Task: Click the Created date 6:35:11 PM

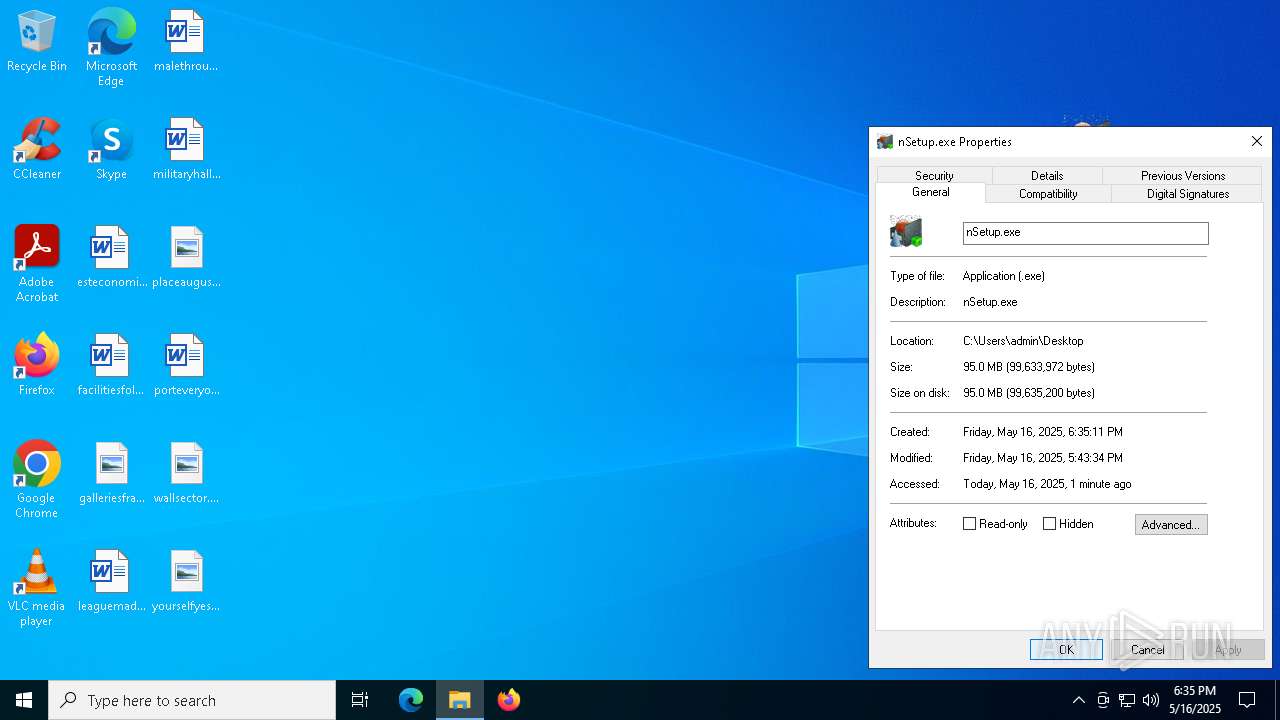Action: pyautogui.click(x=1043, y=432)
